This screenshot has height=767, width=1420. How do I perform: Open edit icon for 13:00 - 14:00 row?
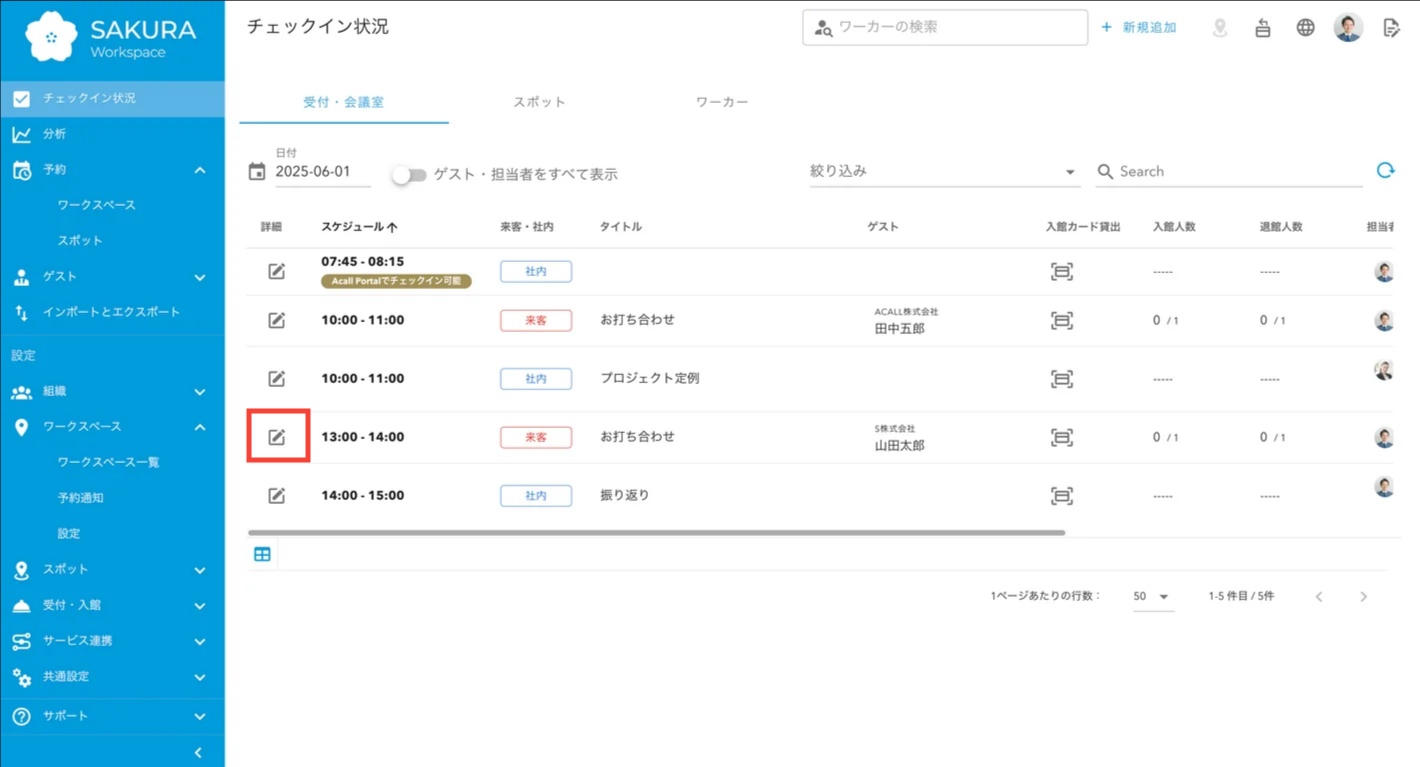click(x=277, y=437)
